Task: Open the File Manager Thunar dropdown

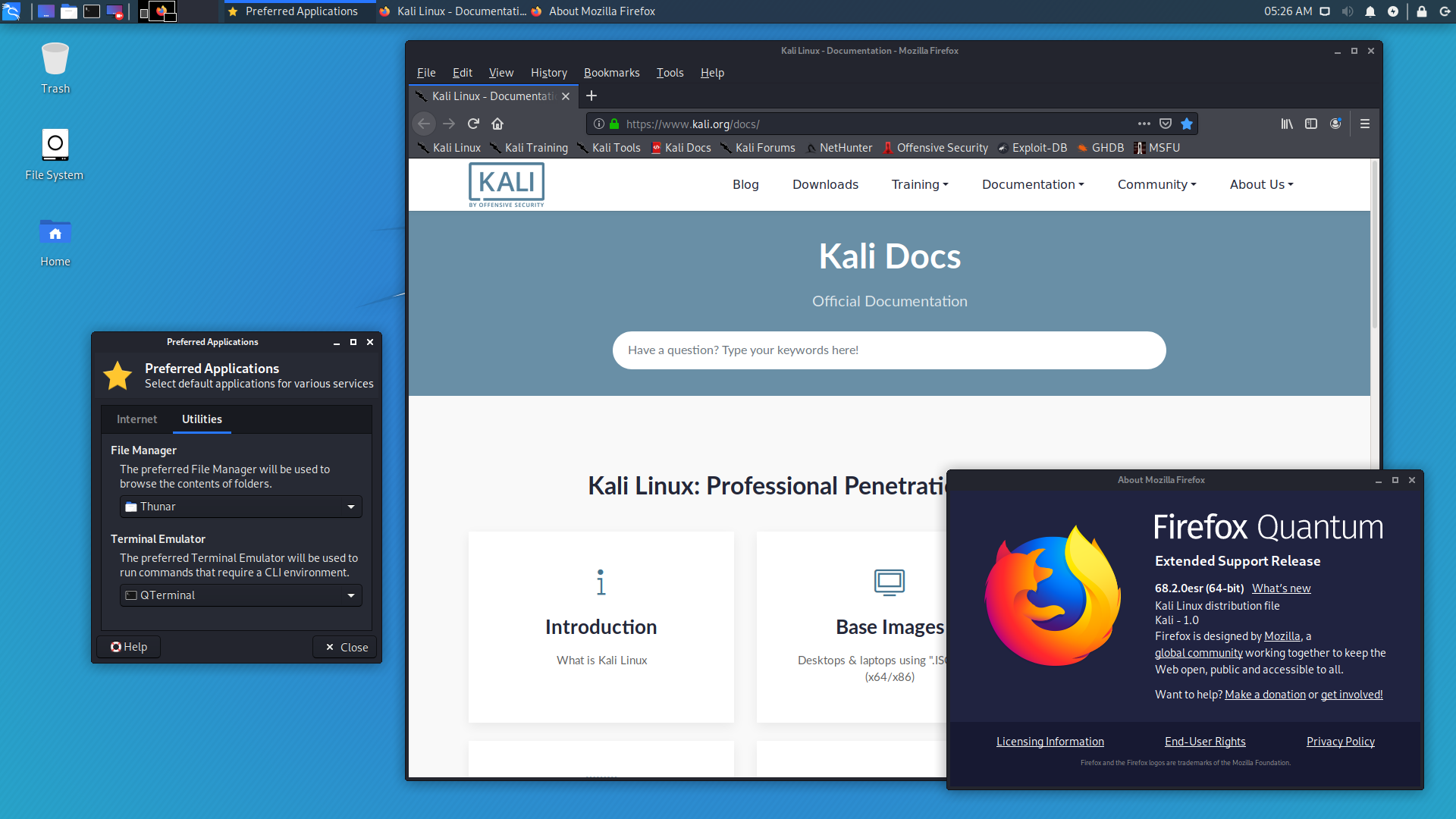Action: 240,507
